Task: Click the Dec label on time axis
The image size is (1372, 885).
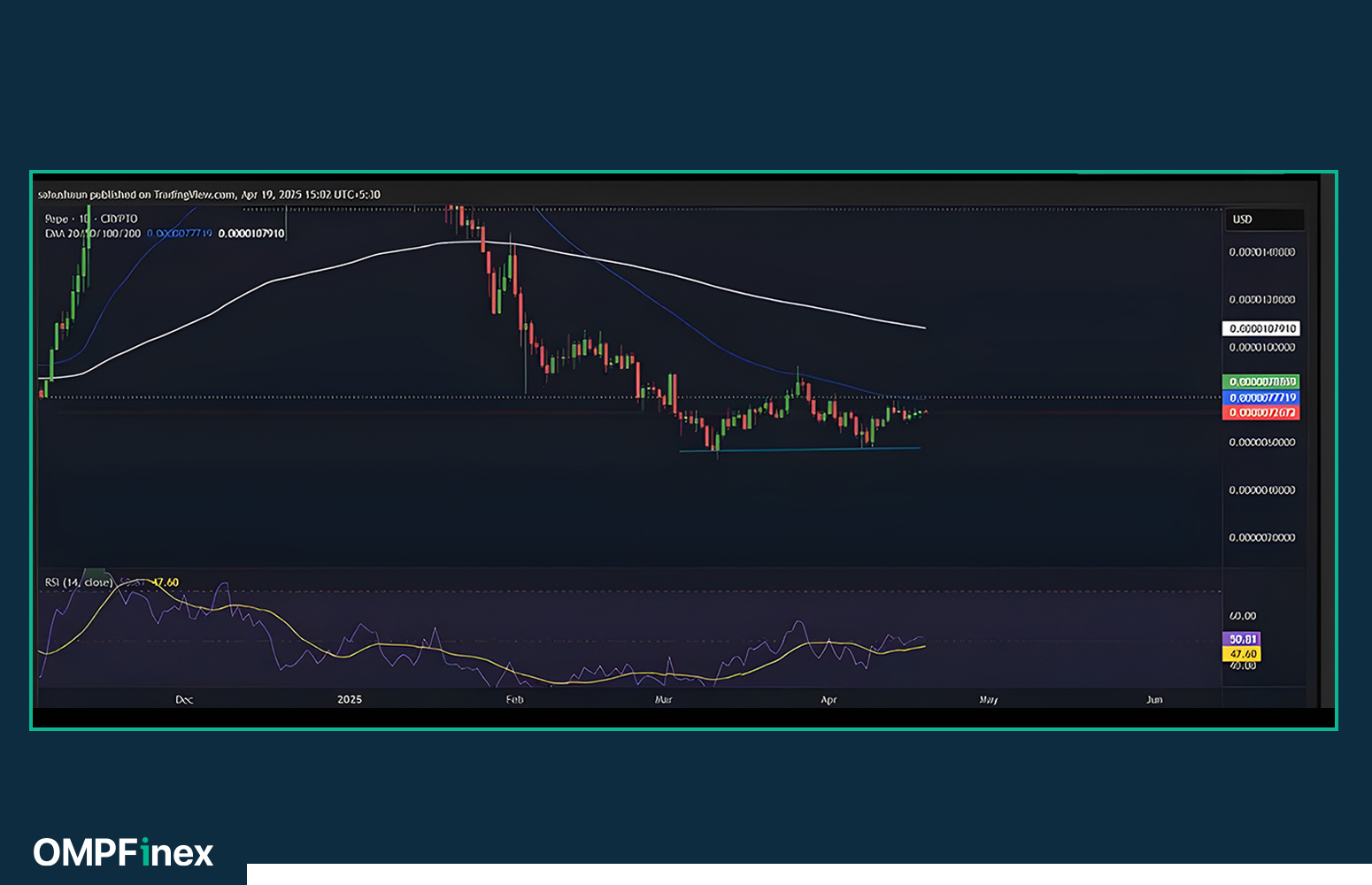Action: click(184, 699)
